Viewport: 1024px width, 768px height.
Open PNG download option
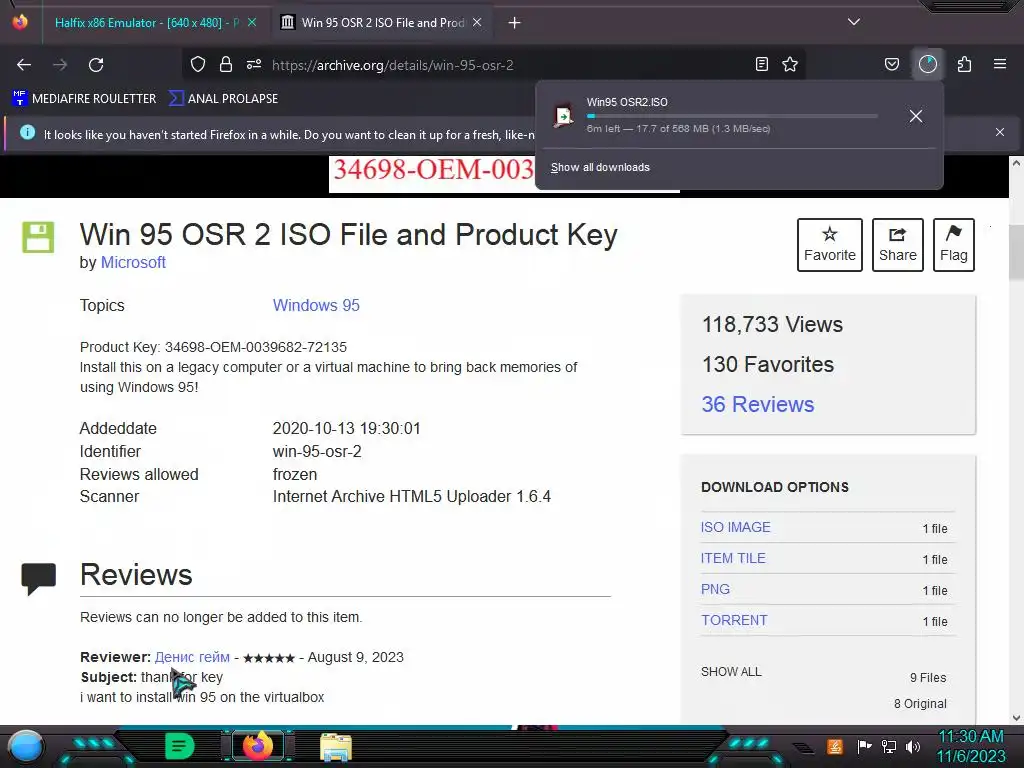coord(715,589)
